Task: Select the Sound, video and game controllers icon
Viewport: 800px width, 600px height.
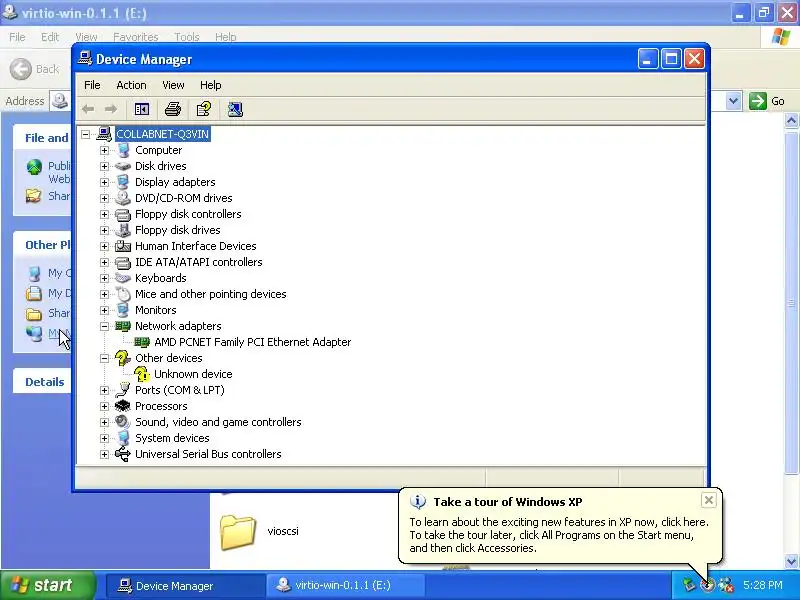Action: pyautogui.click(x=123, y=422)
